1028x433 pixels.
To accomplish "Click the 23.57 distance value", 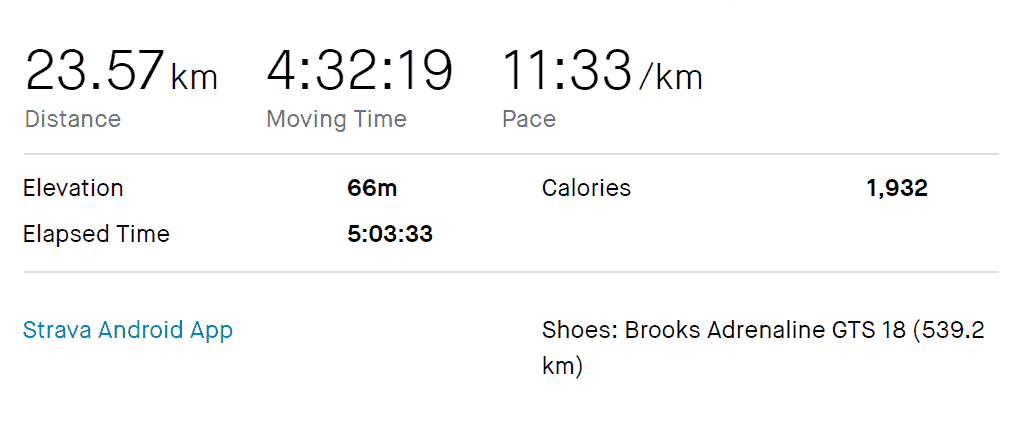I will (x=94, y=70).
